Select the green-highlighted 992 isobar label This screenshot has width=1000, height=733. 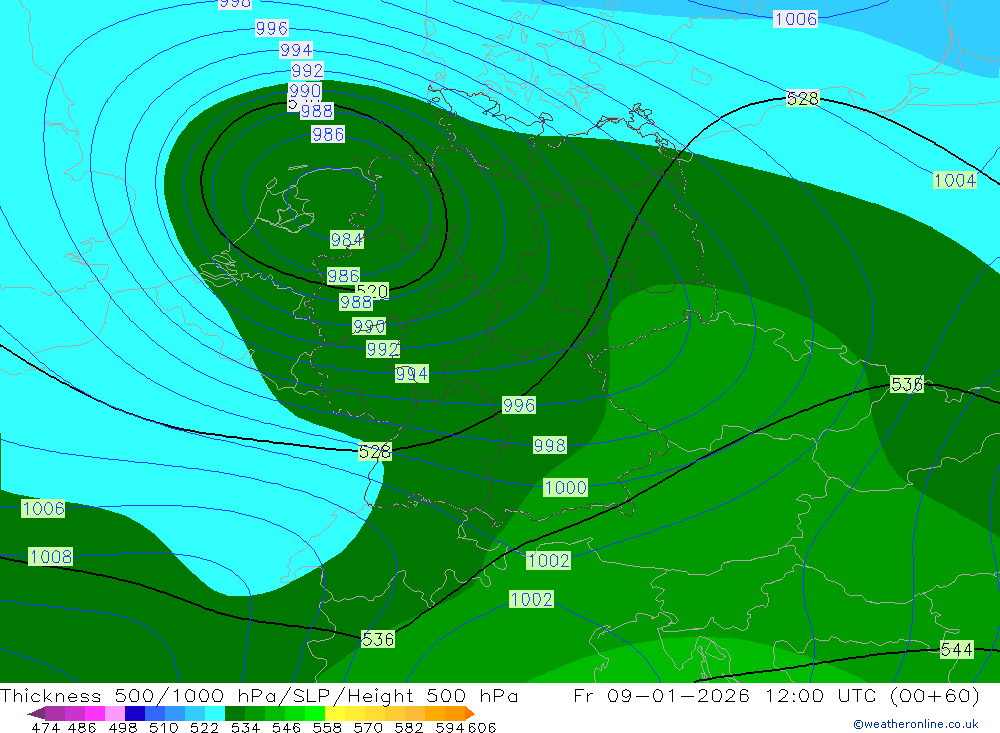click(383, 350)
